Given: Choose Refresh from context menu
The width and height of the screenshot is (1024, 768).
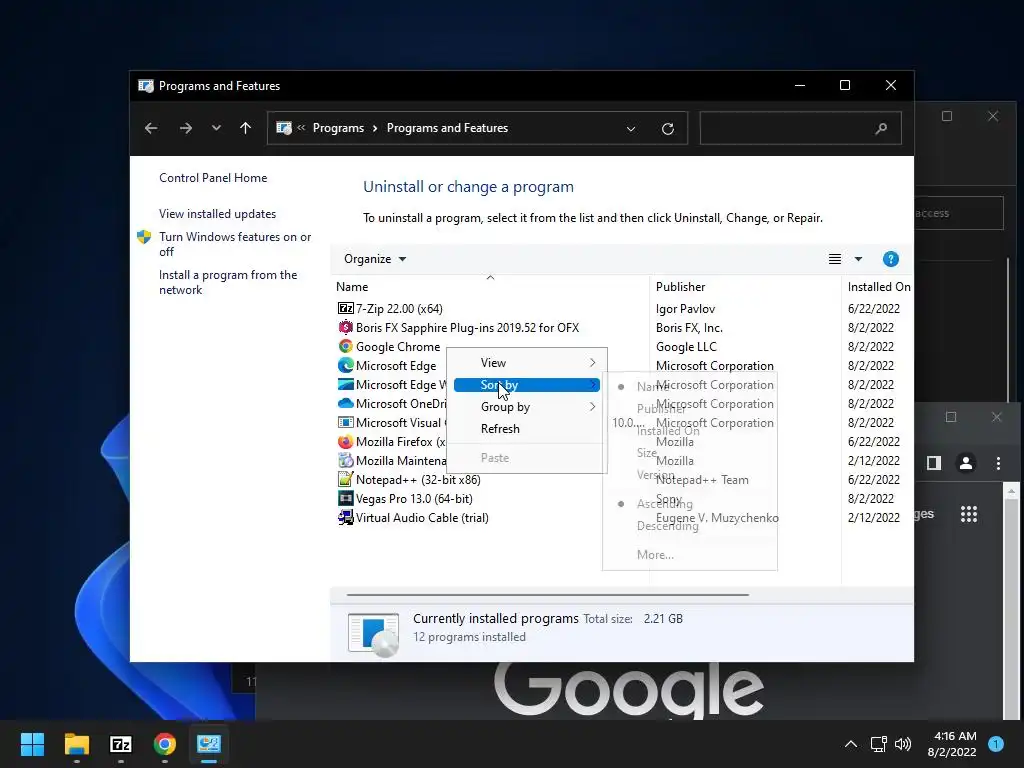Looking at the screenshot, I should click(x=527, y=429).
